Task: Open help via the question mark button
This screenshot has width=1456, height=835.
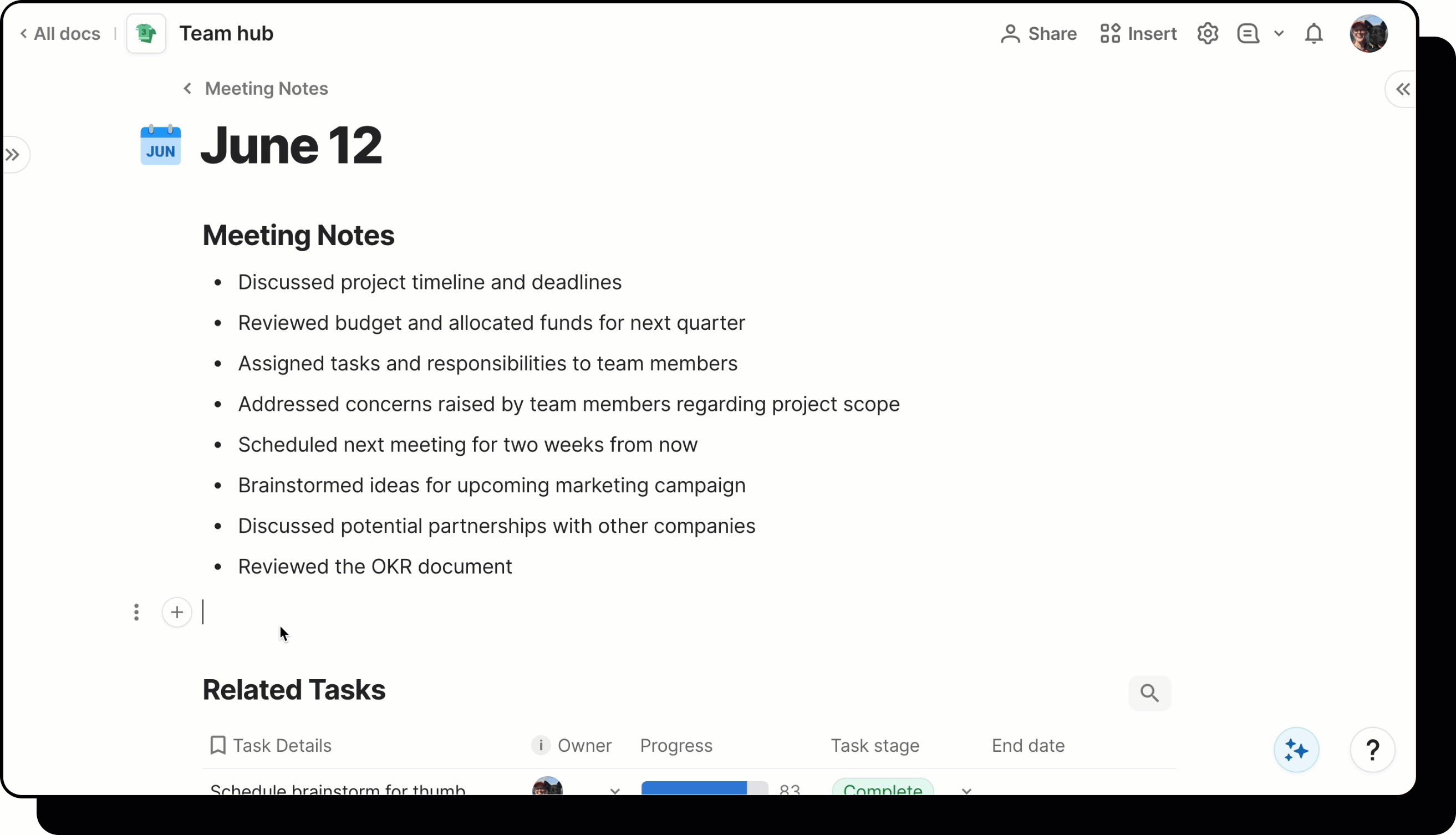Action: (x=1372, y=750)
